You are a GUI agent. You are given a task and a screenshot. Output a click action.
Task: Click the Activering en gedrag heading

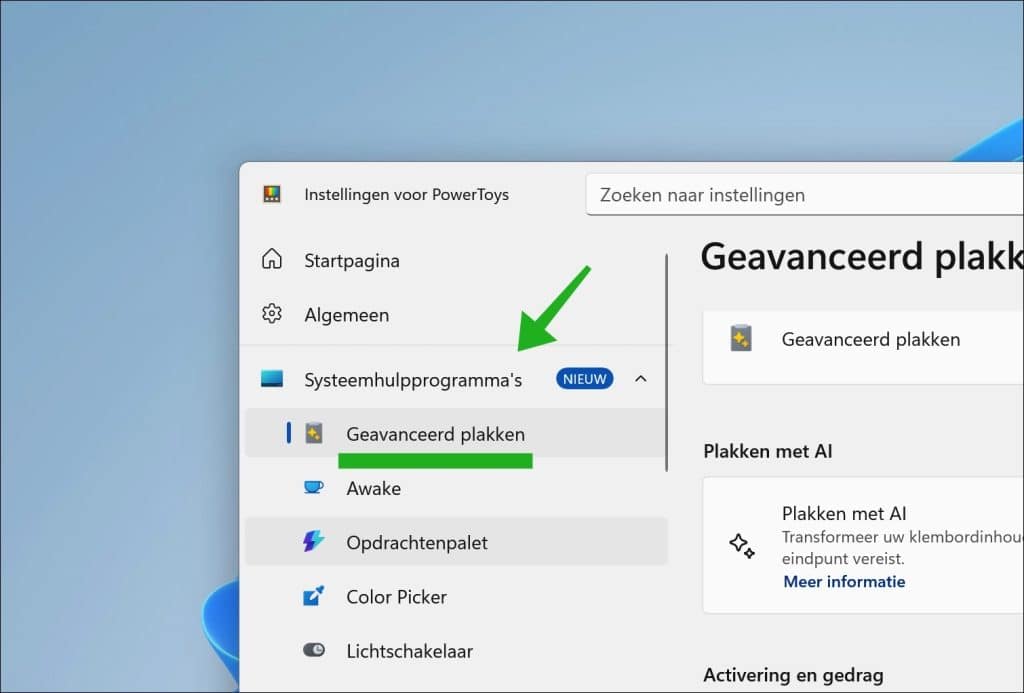coord(793,675)
